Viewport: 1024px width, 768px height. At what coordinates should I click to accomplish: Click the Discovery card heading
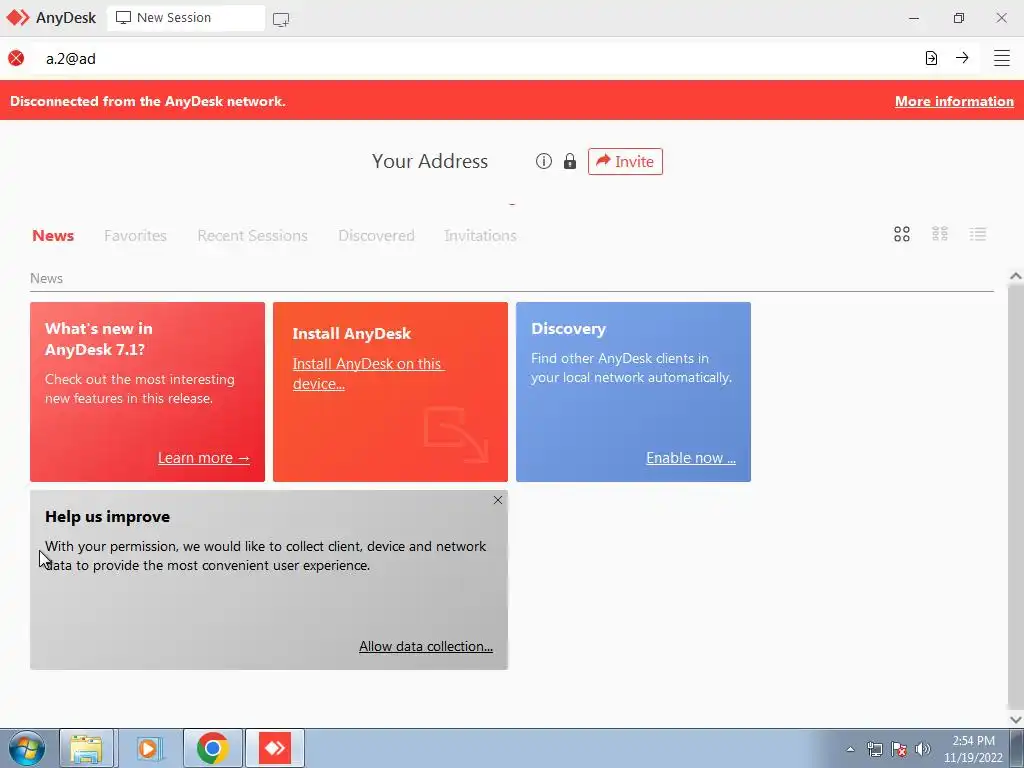point(568,328)
